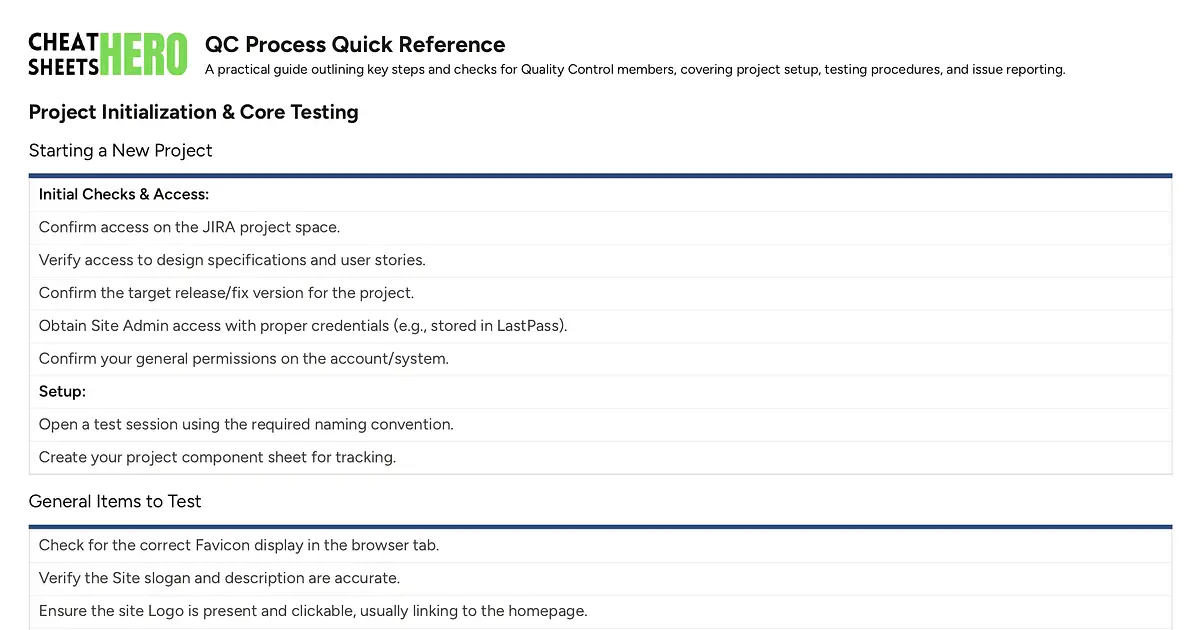Viewport: 1200px width, 630px height.
Task: Select the target release/fix version row
Action: coord(600,293)
